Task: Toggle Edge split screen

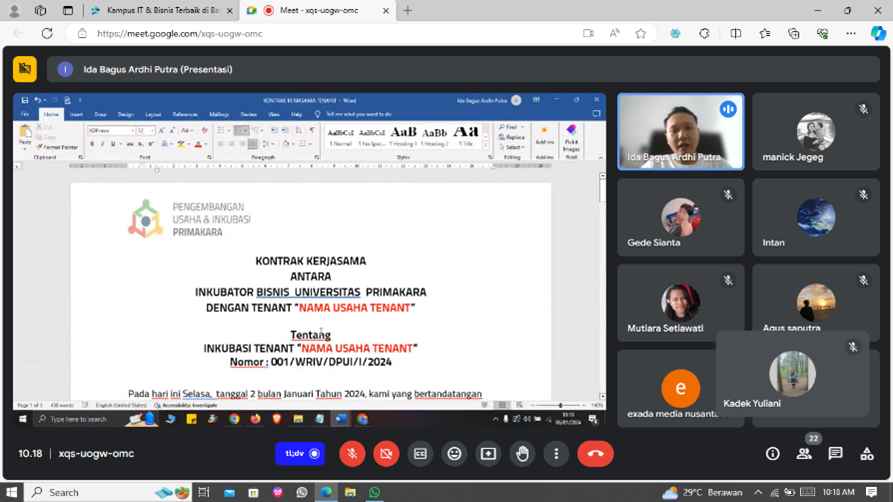Action: coord(736,34)
